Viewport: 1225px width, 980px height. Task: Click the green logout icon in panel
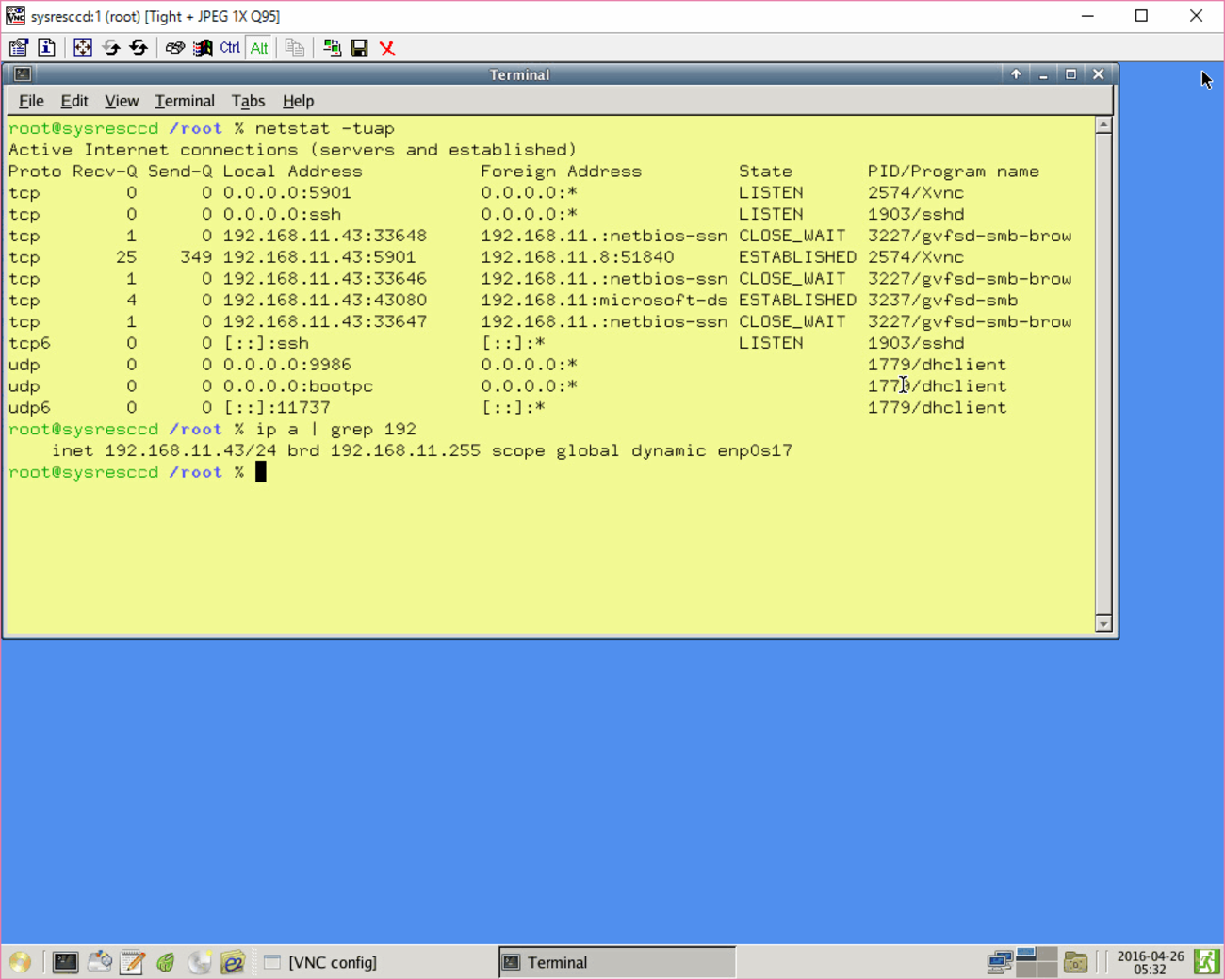pyautogui.click(x=1206, y=962)
